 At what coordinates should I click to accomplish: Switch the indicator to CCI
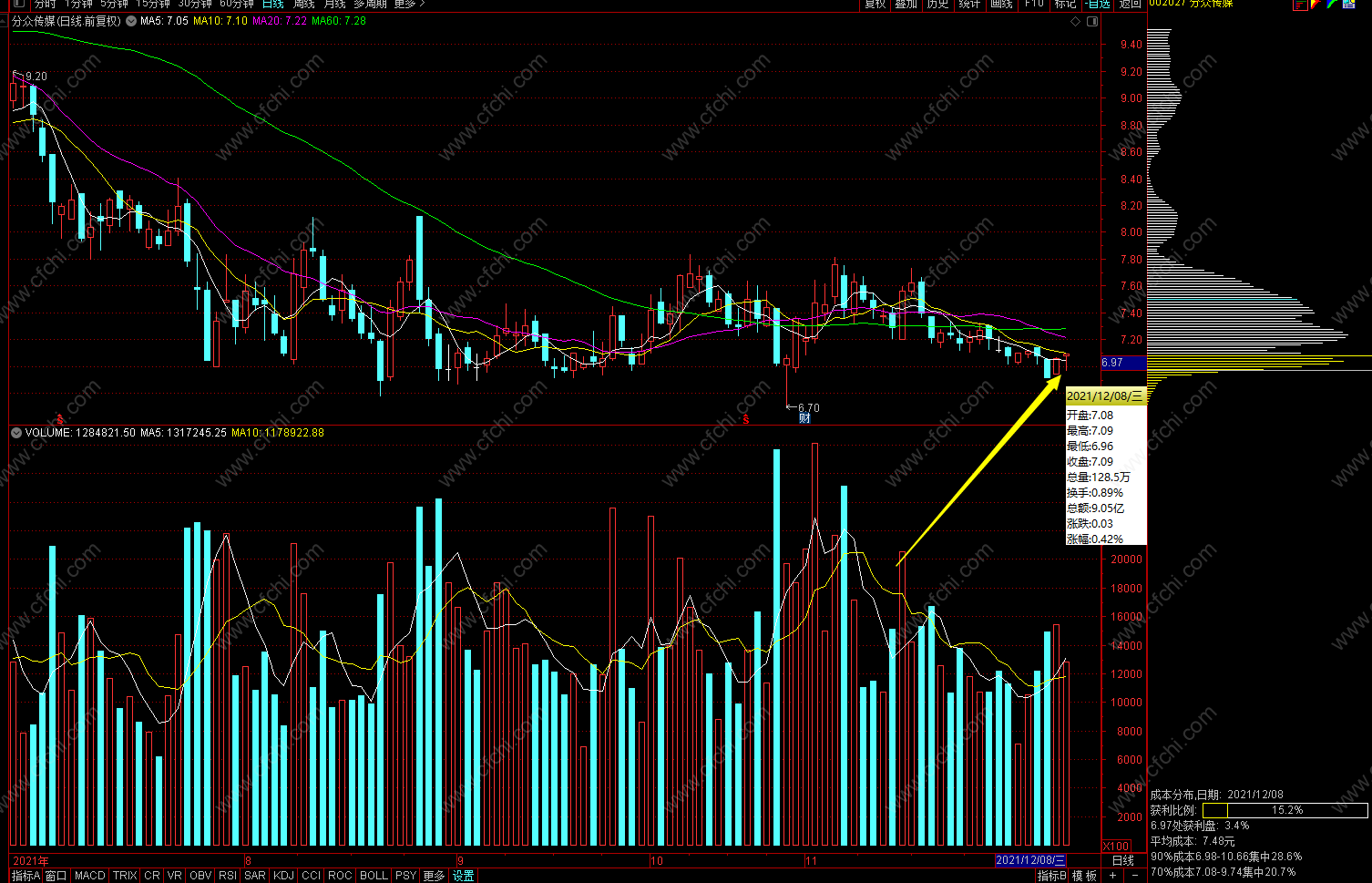pyautogui.click(x=312, y=876)
